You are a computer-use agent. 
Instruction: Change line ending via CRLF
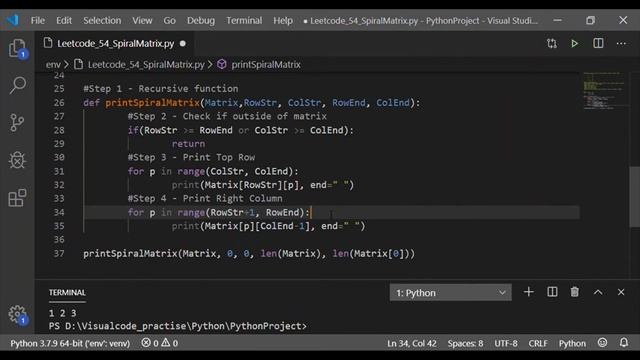[538, 343]
